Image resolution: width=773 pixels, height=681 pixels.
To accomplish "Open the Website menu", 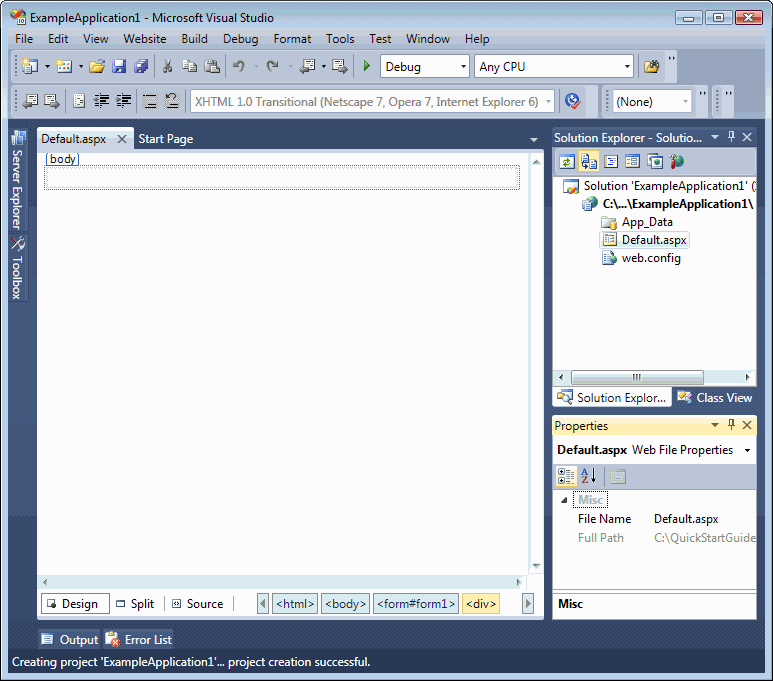I will point(145,39).
